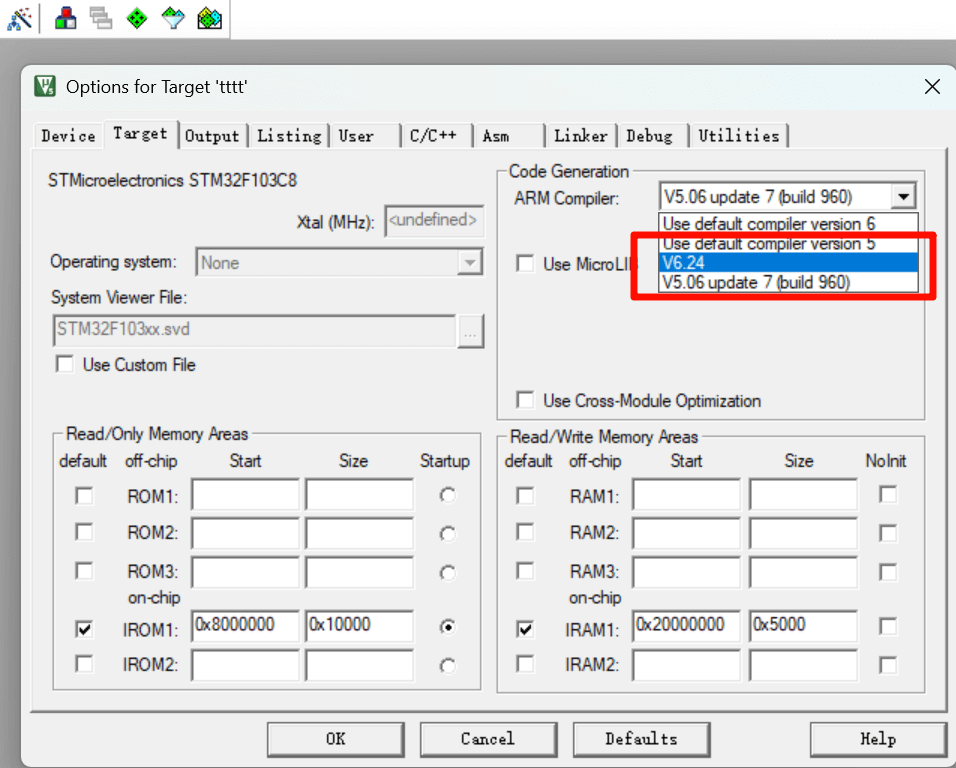The height and width of the screenshot is (768, 956).
Task: Open the Debug tab
Action: pos(649,136)
